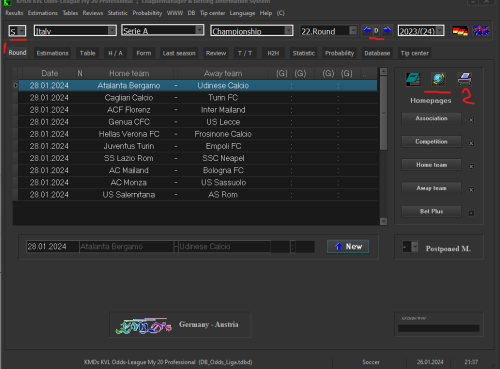The height and width of the screenshot is (369, 500).
Task: Click the Date column header
Action: pos(49,73)
